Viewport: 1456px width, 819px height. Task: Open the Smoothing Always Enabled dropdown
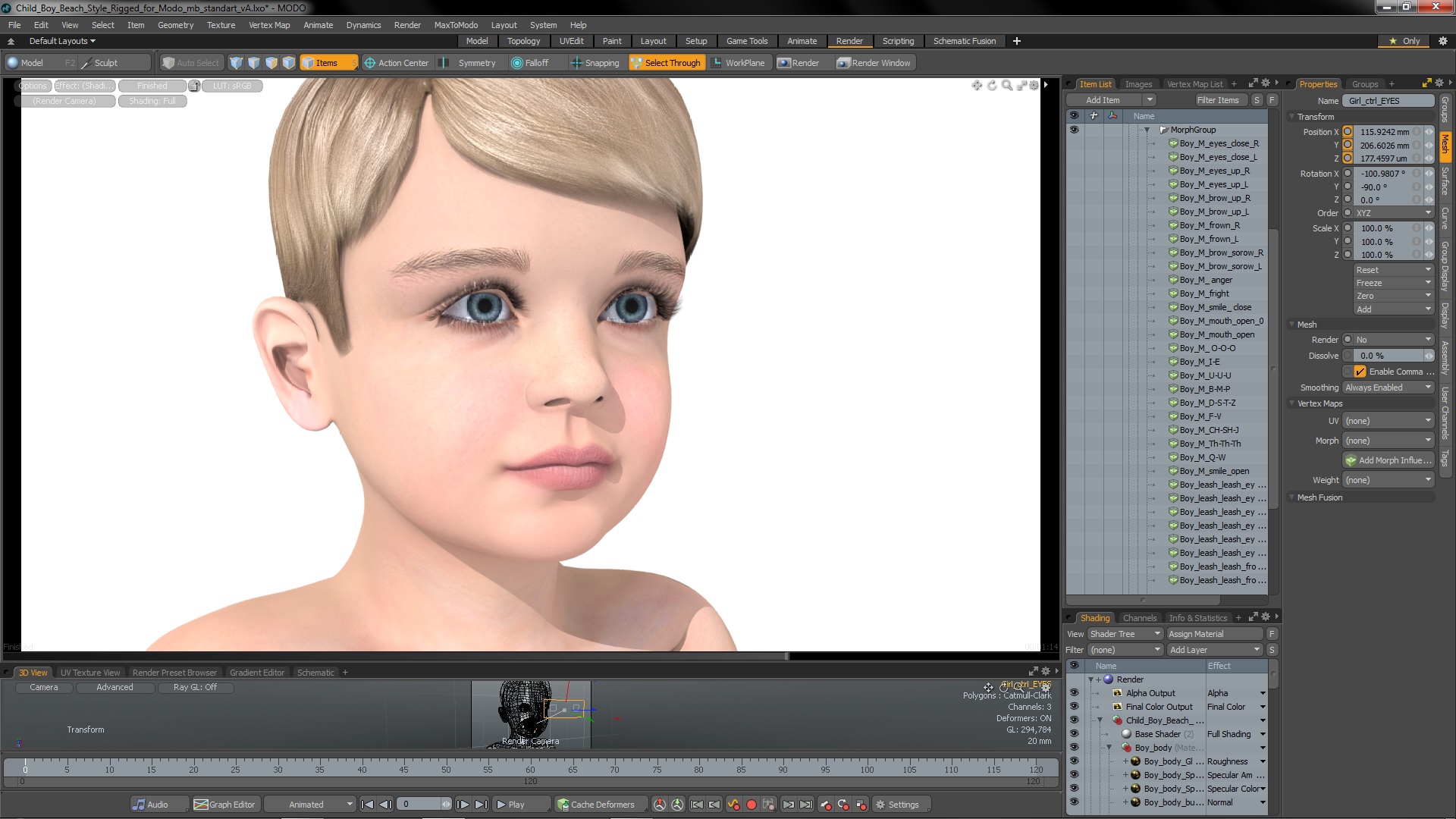click(1388, 388)
